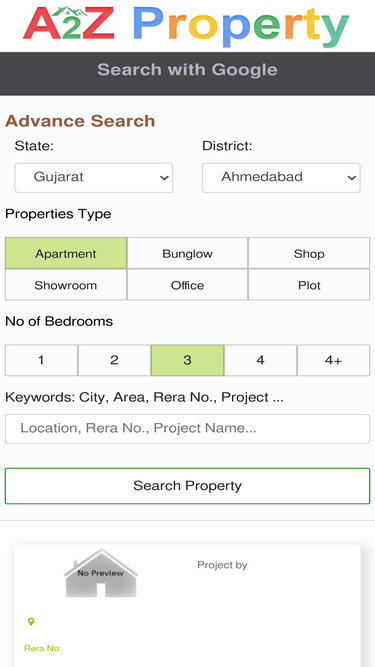Image resolution: width=375 pixels, height=667 pixels.
Task: Select 4+ bedrooms option
Action: tap(333, 360)
